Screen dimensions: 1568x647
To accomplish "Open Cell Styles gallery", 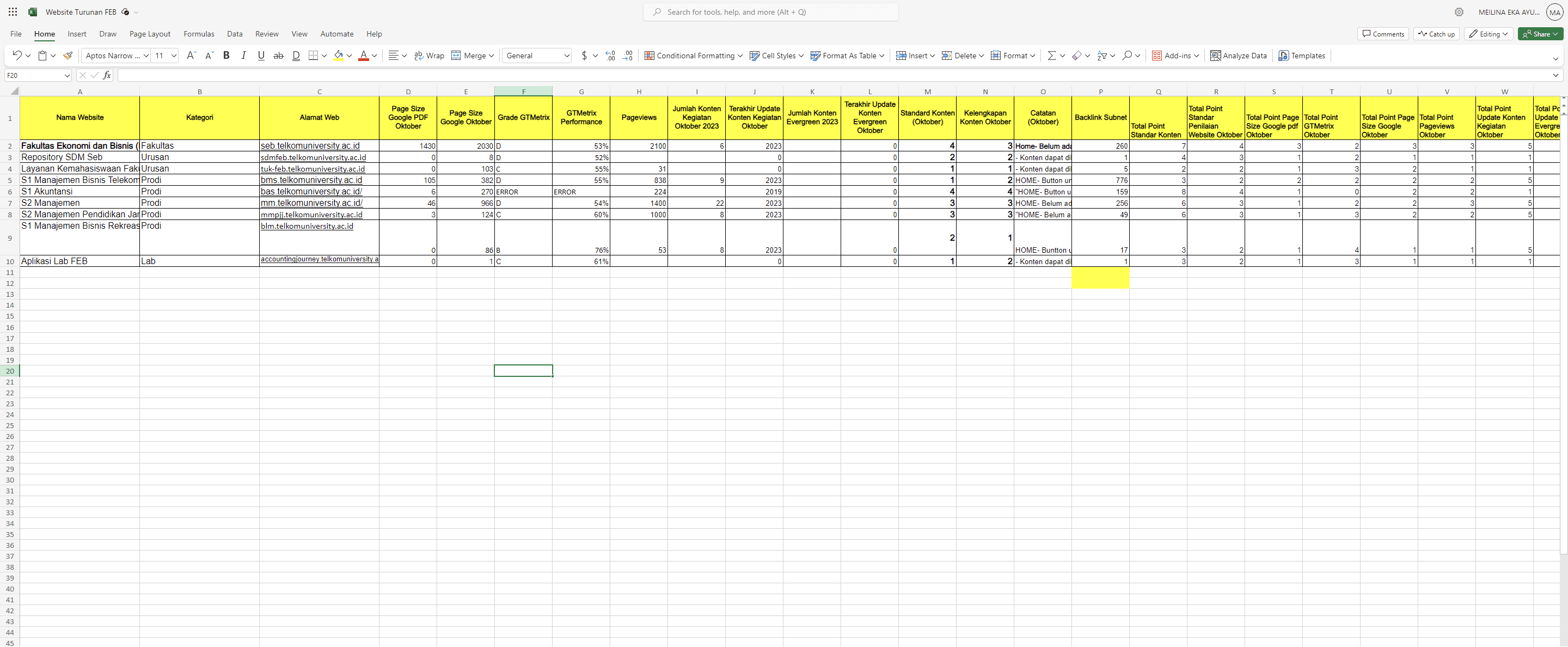I will click(x=776, y=56).
